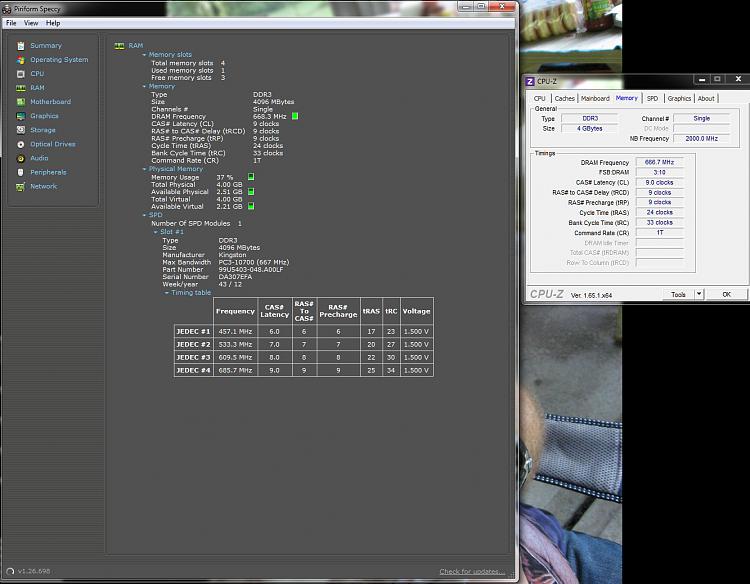Click the Manufacturer value Kingston
750x584 pixels.
tap(232, 255)
